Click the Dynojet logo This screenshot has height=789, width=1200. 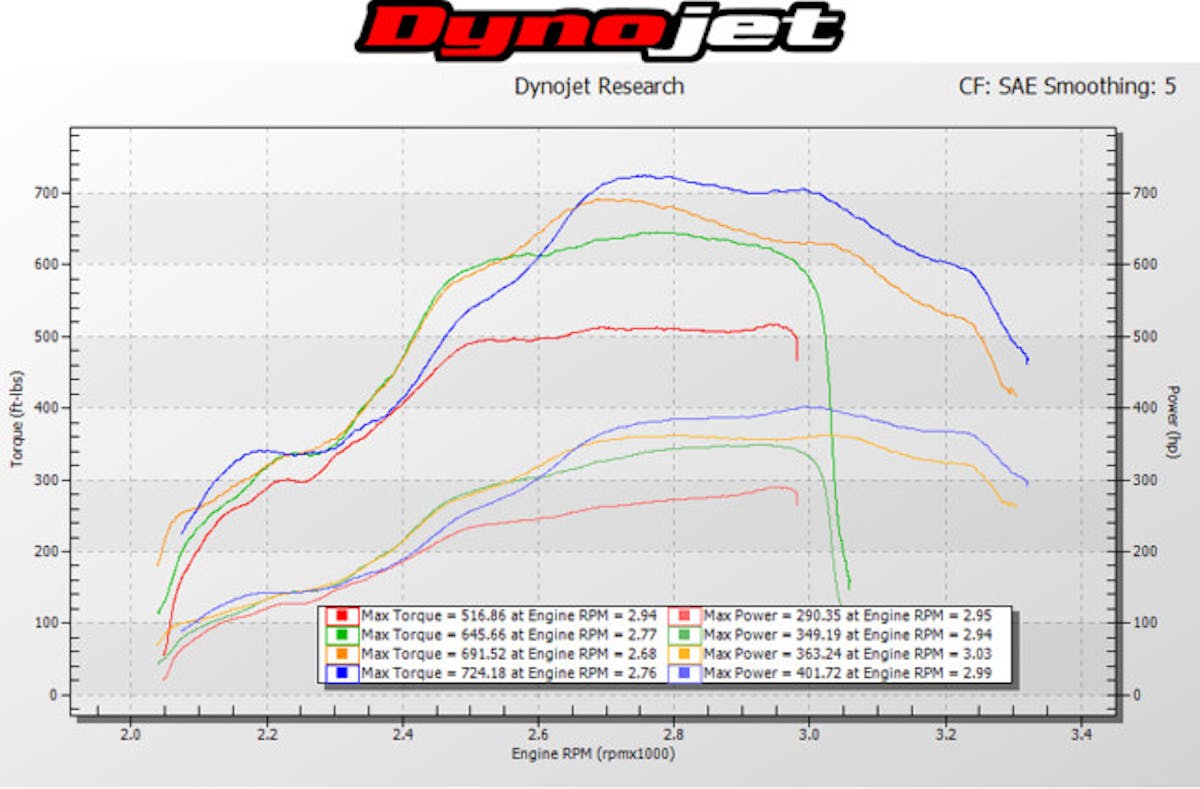[x=600, y=30]
